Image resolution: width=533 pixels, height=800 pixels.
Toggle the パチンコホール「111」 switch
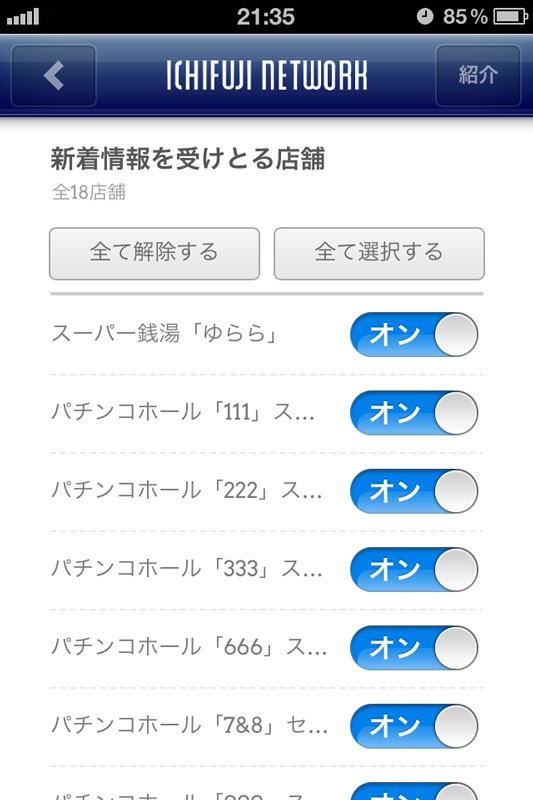[x=414, y=413]
